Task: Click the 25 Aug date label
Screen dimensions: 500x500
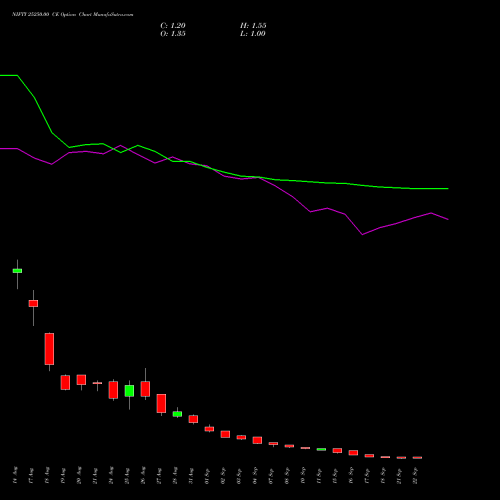Action: 127,475
